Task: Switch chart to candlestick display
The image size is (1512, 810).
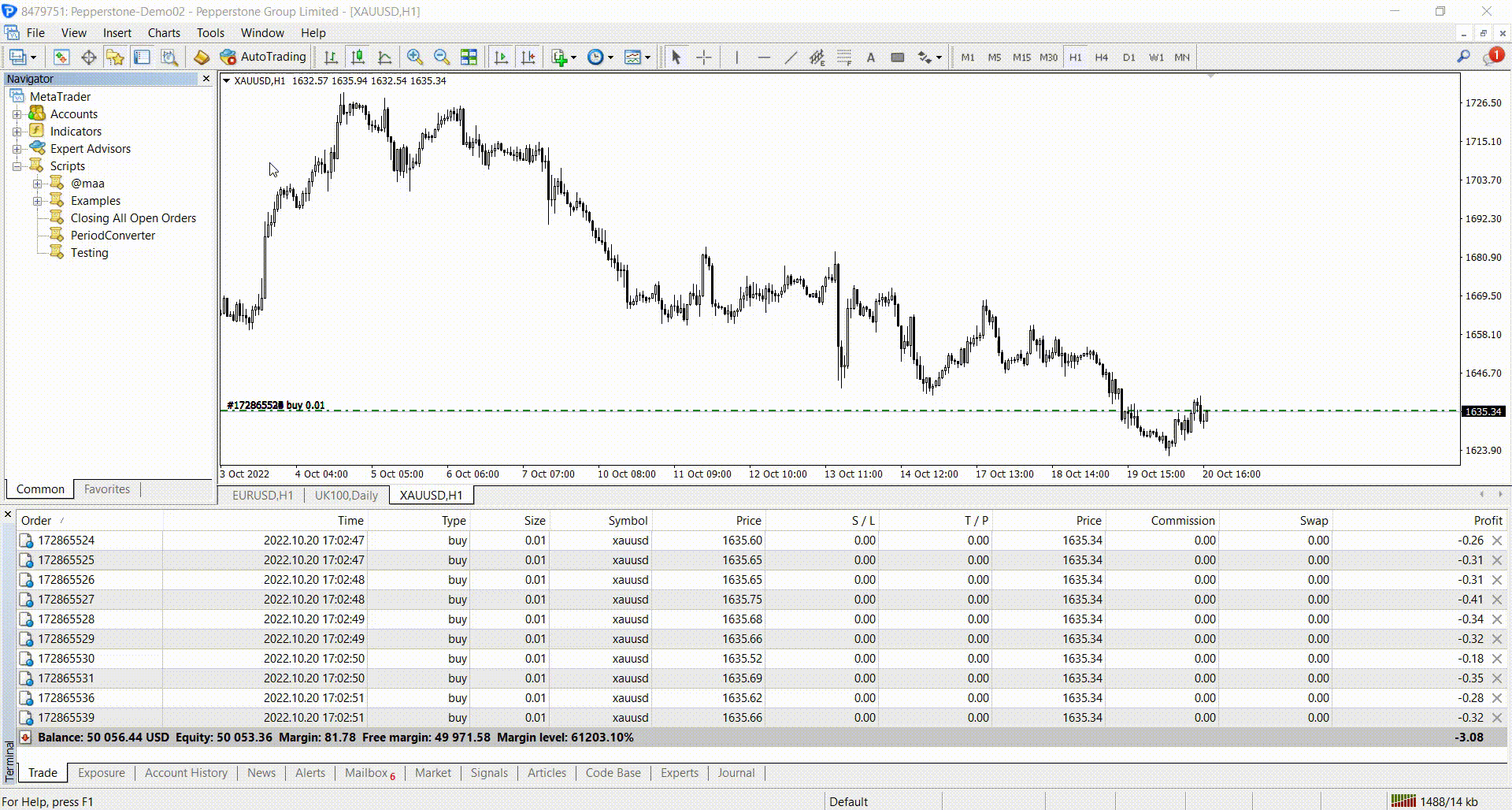Action: point(358,57)
